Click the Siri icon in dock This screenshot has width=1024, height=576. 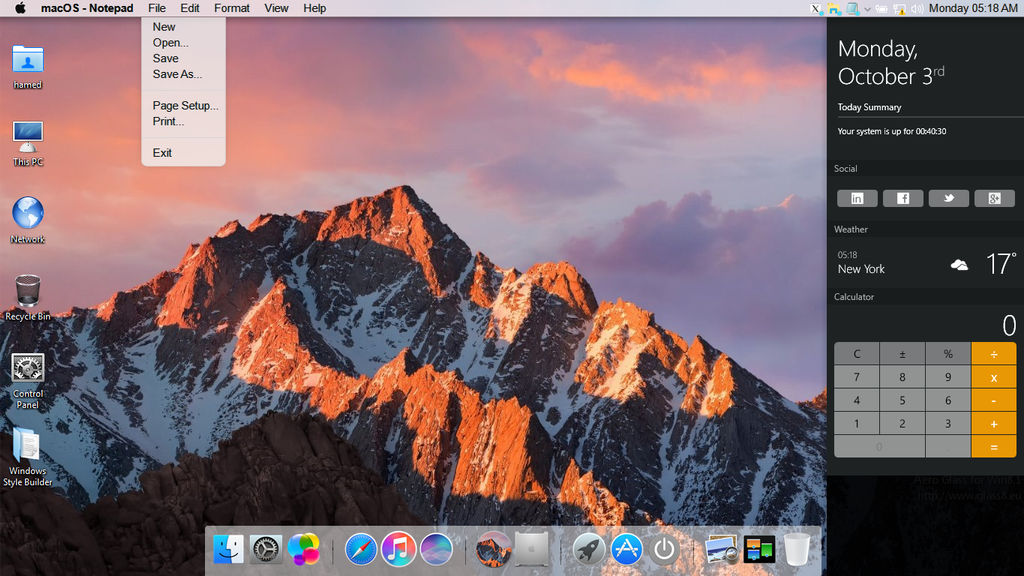coord(436,549)
